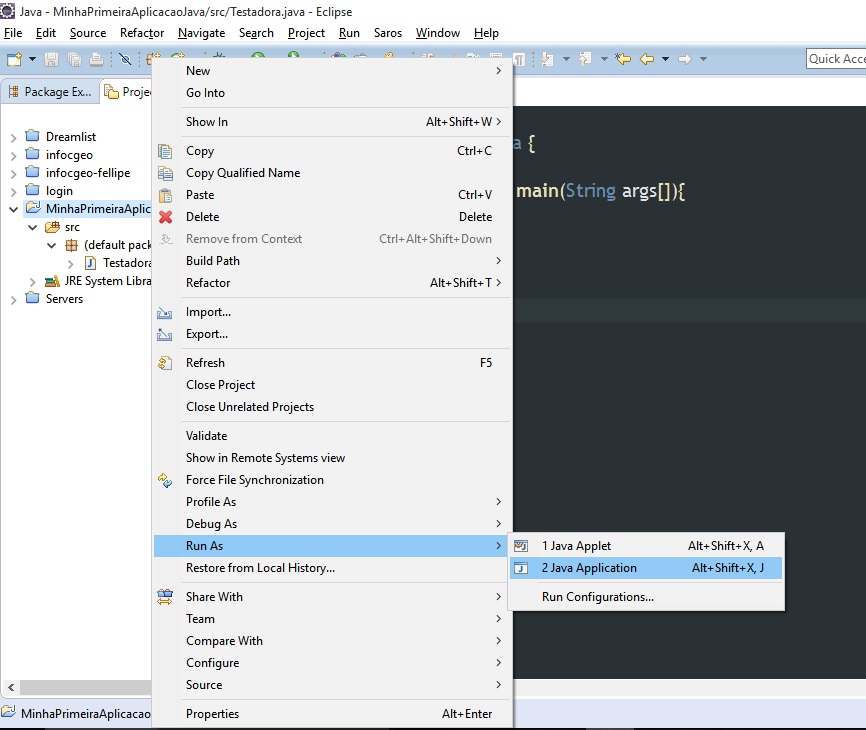Screen dimensions: 866x730
Task: Open the Navigate menu
Action: coord(202,33)
